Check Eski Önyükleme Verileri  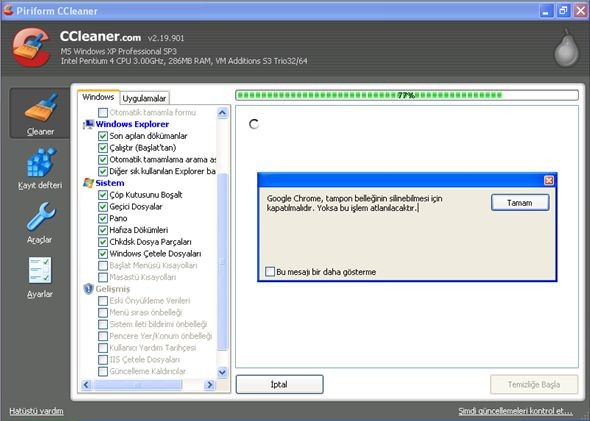[102, 301]
